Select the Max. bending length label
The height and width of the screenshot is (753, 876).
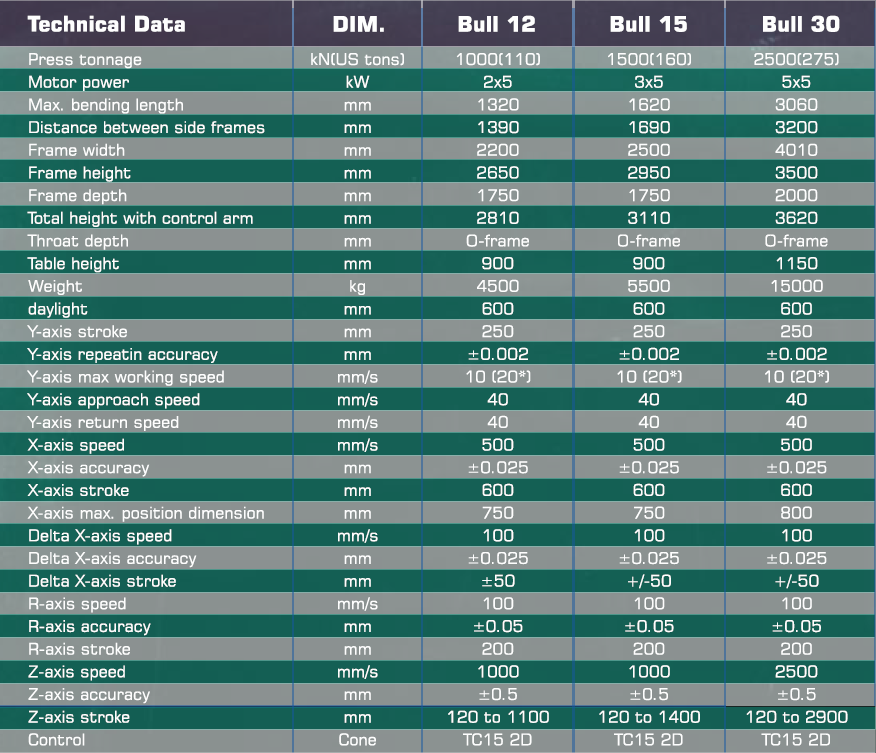105,105
